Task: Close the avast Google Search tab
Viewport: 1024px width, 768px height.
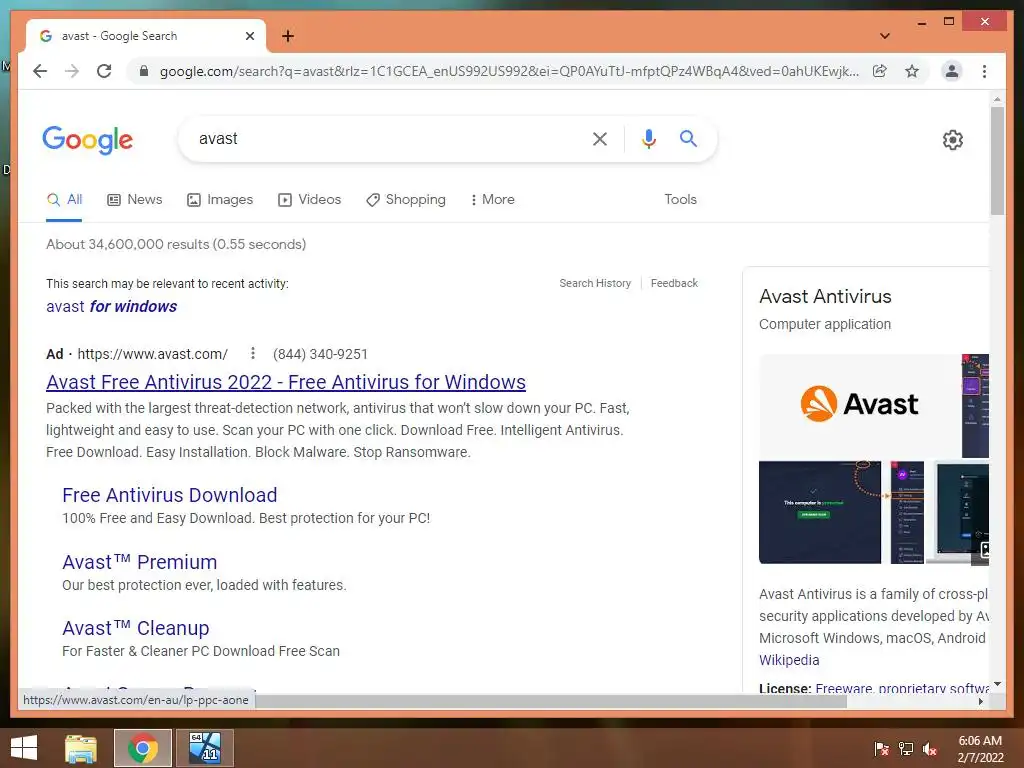Action: [249, 36]
